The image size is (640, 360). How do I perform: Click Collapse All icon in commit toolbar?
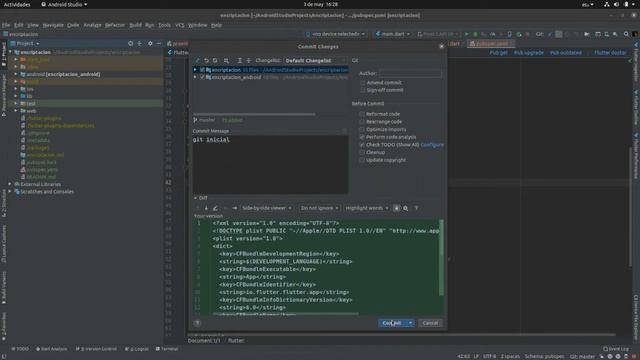[x=249, y=60]
